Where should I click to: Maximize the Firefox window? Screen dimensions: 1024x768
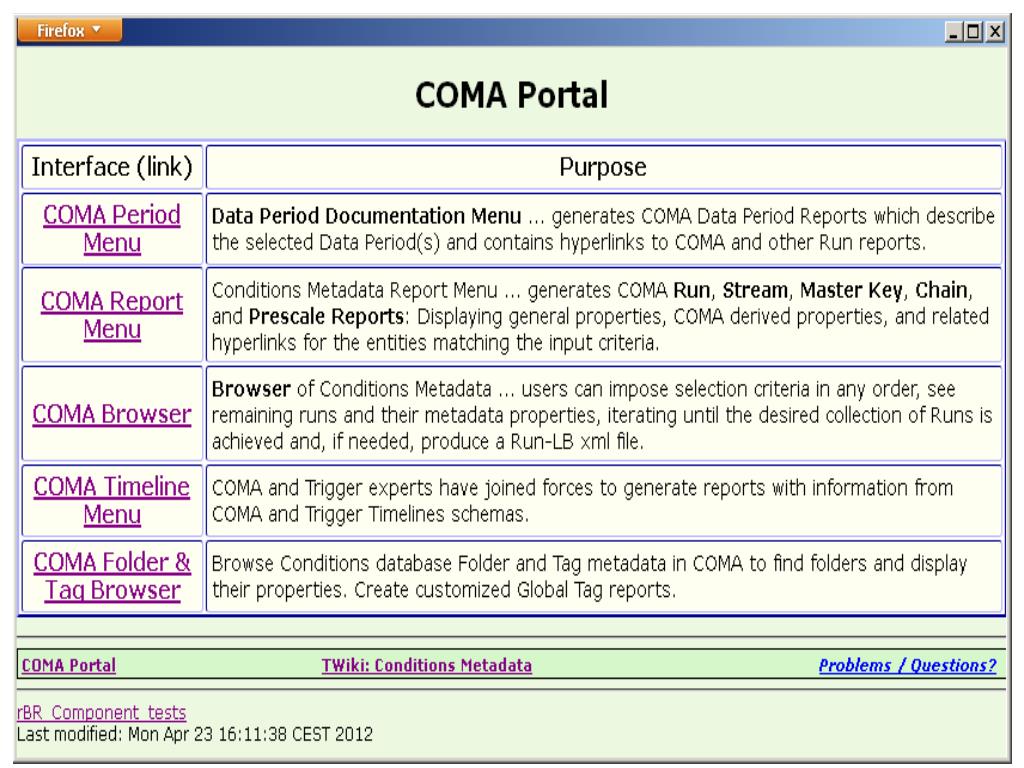pyautogui.click(x=974, y=31)
